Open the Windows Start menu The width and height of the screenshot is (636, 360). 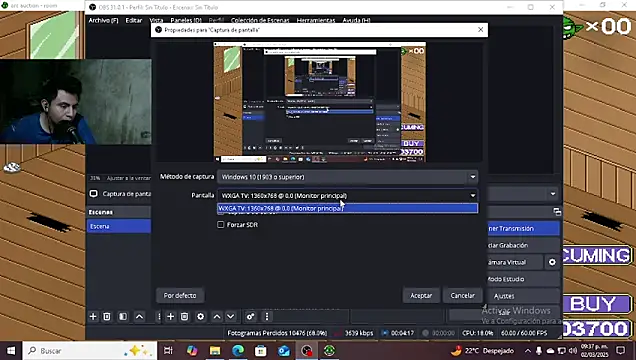tap(11, 350)
